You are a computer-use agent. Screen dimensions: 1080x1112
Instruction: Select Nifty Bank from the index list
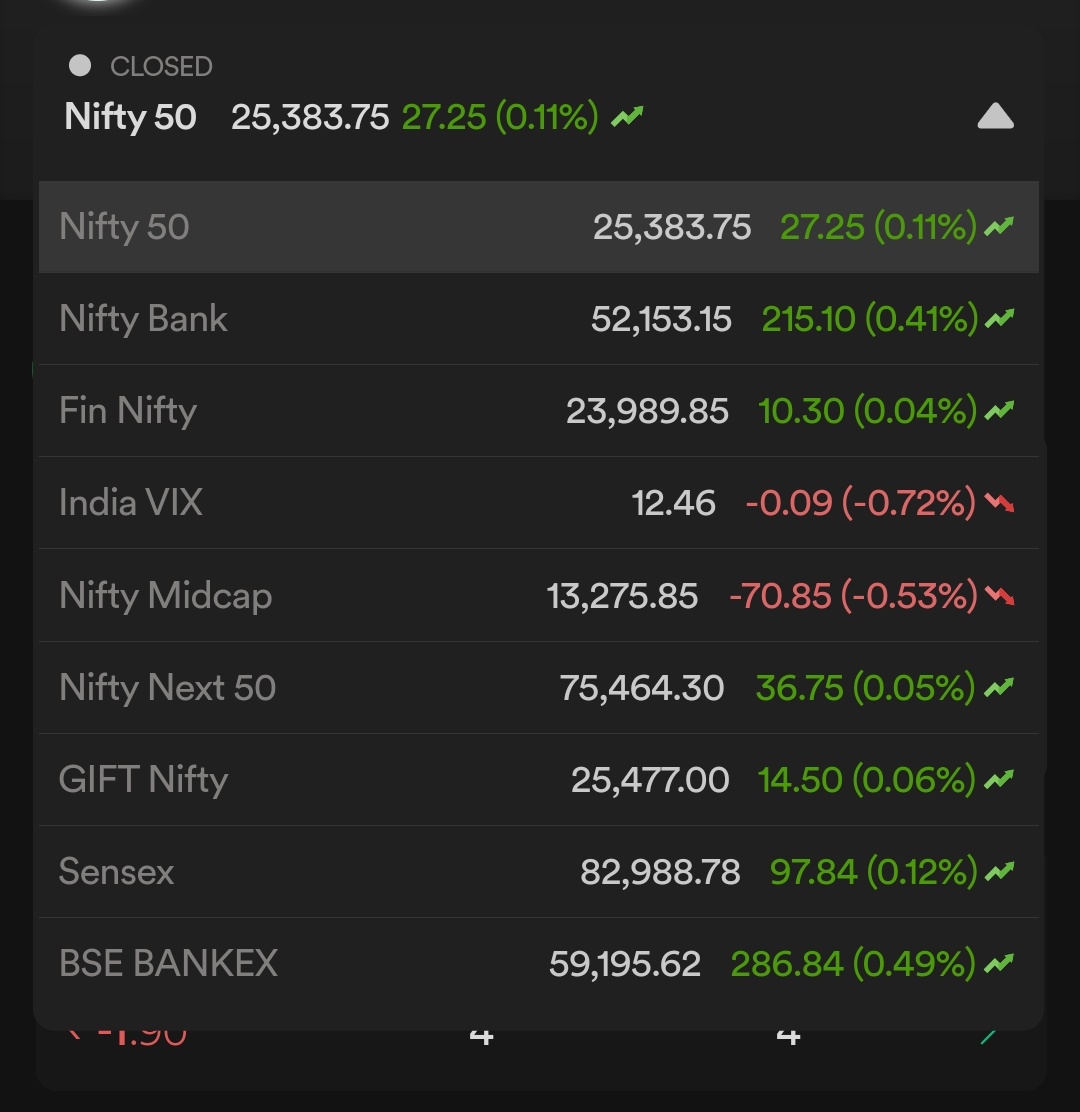pos(539,318)
